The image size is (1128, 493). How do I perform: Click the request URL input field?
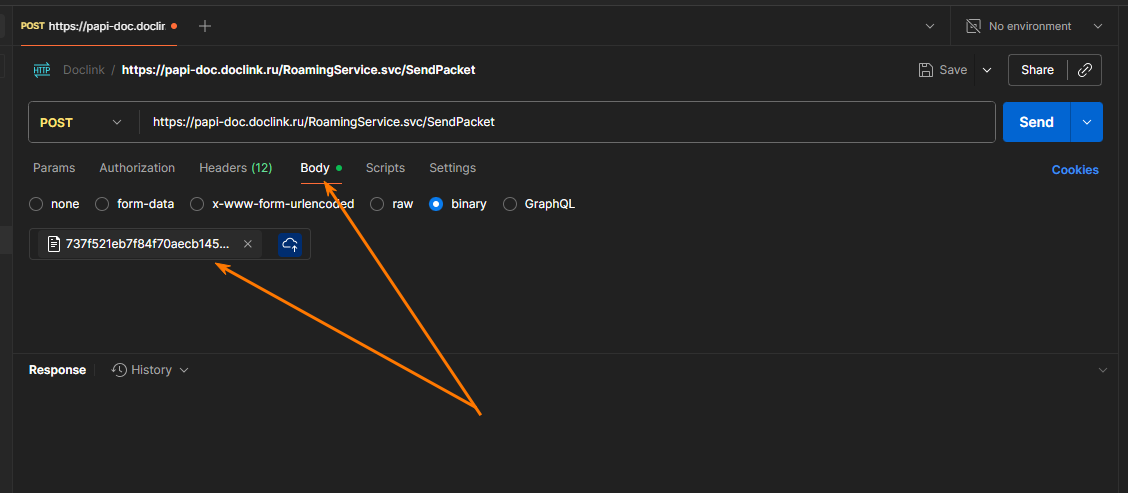(x=566, y=122)
